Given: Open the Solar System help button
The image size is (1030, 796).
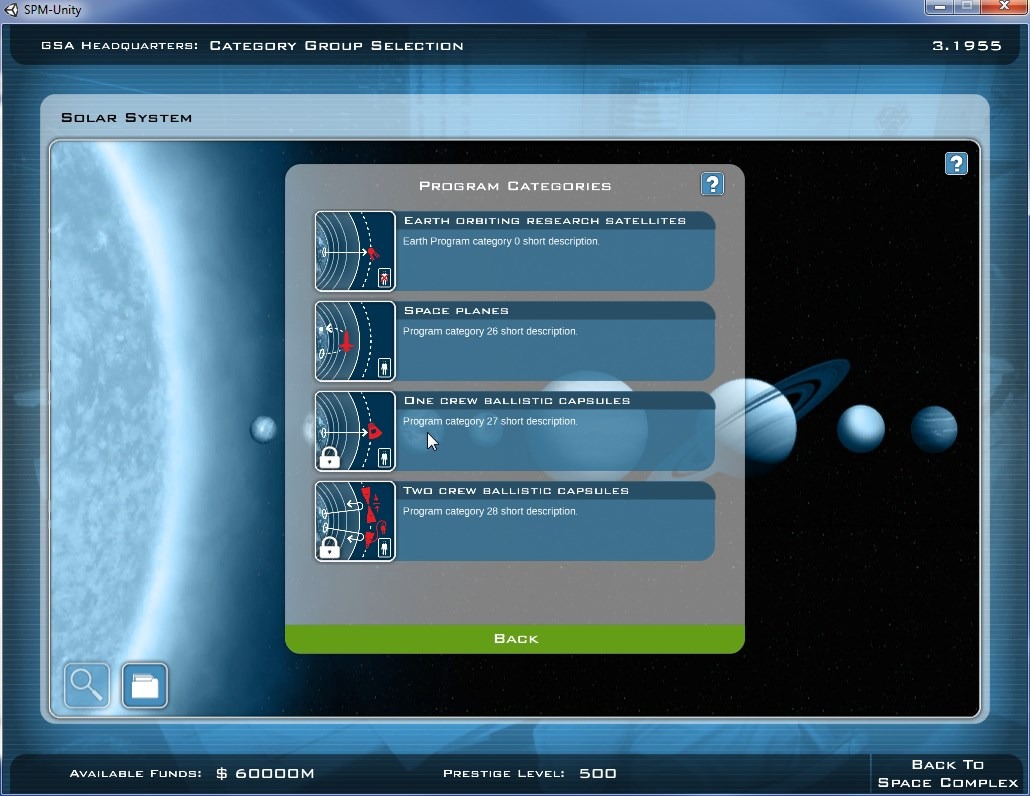Looking at the screenshot, I should (955, 164).
